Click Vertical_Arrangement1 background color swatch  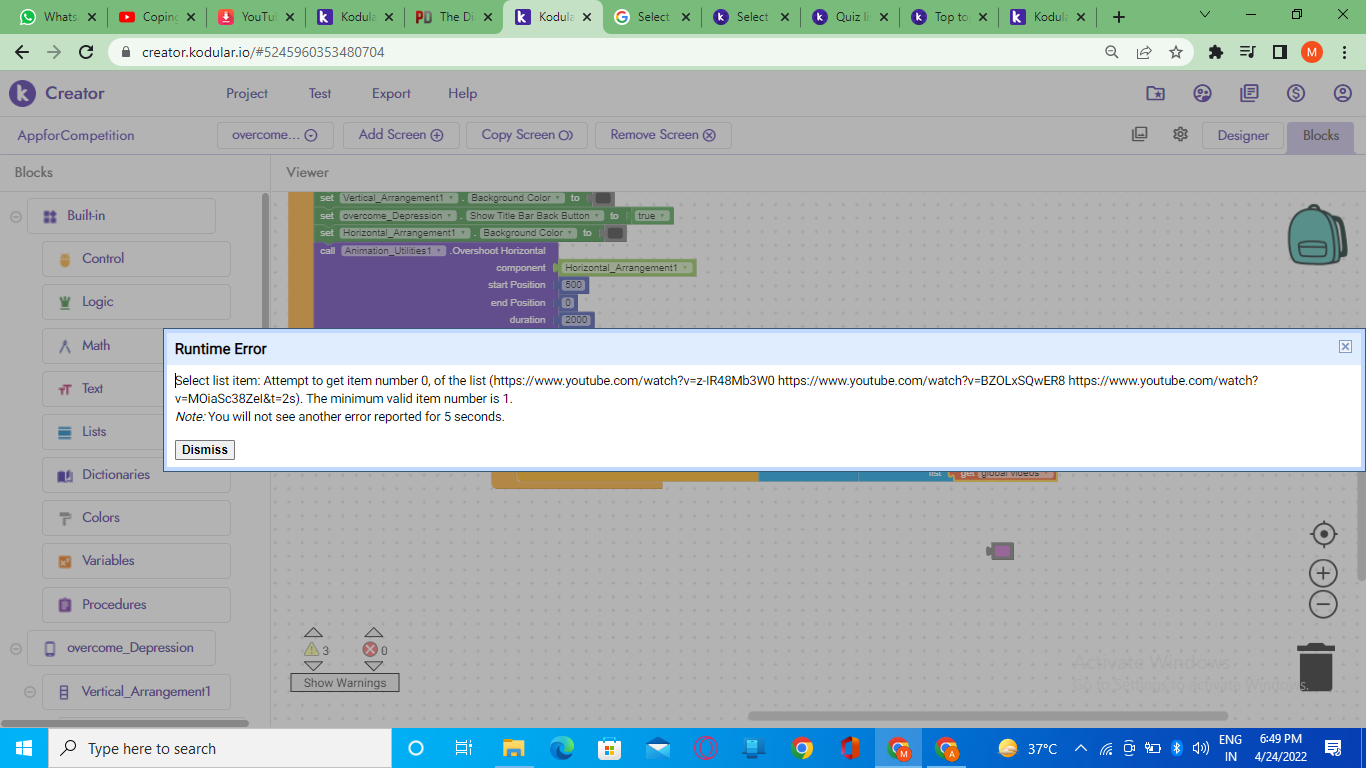pos(604,198)
